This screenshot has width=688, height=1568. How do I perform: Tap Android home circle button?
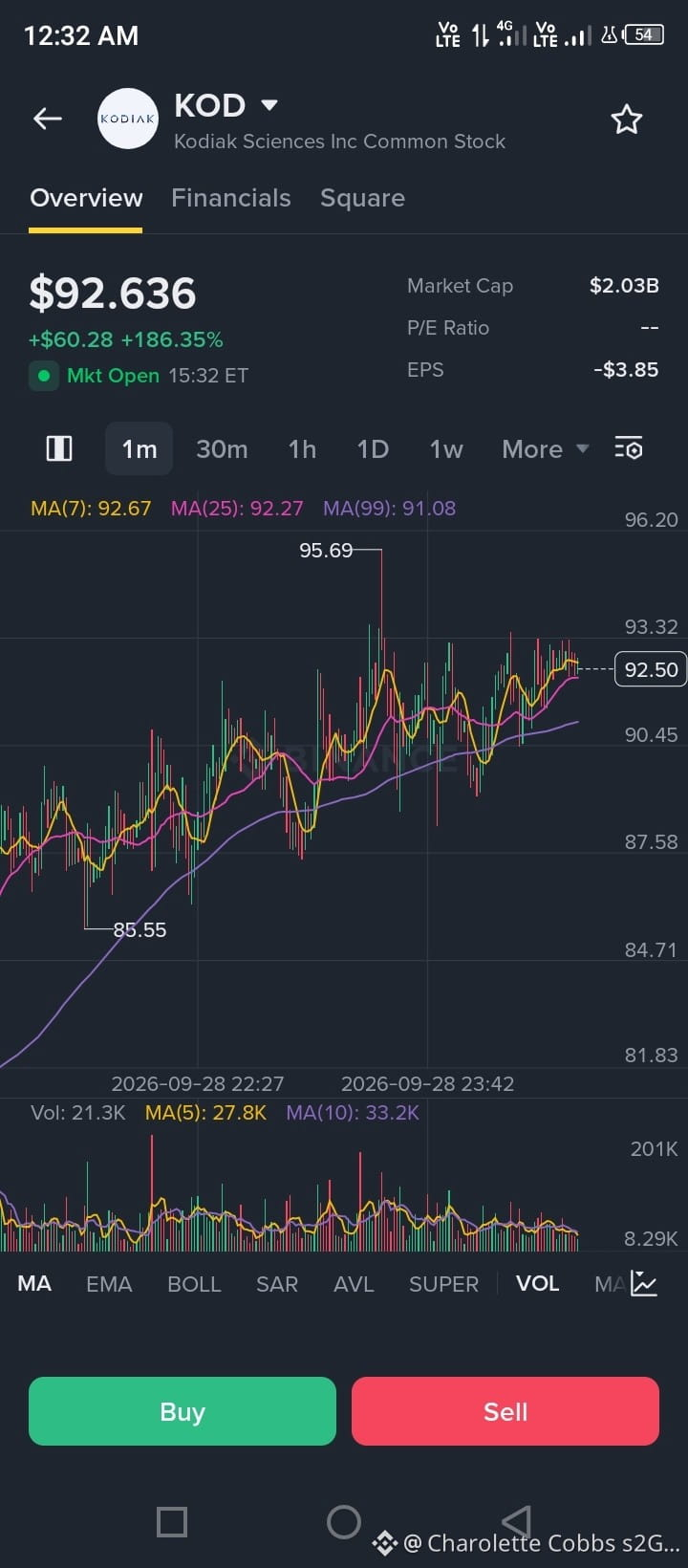344,1521
